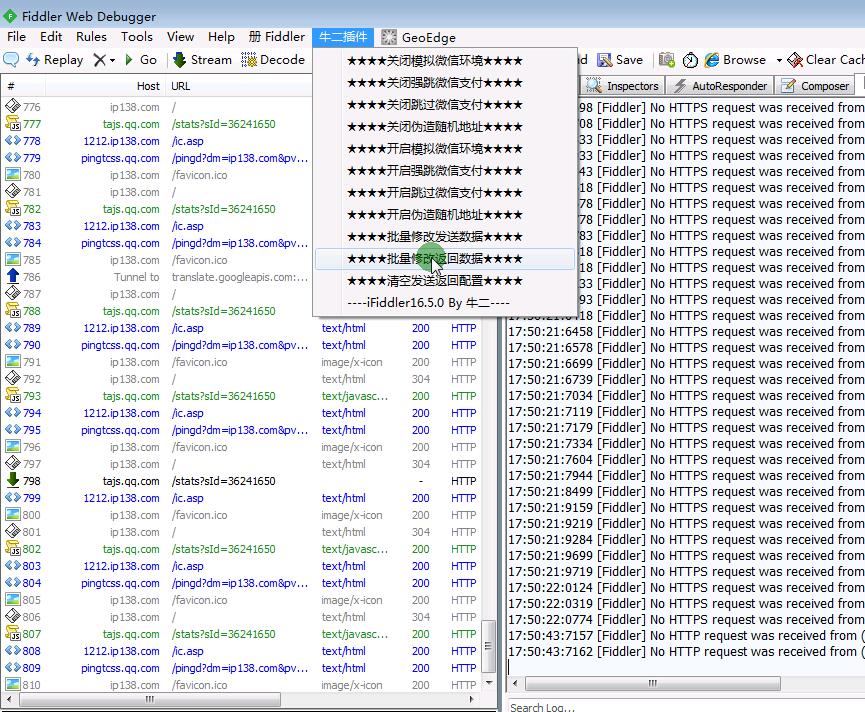The image size is (865, 712).
Task: Click the Fiddler Web Debugger title bar icon
Action: point(10,16)
